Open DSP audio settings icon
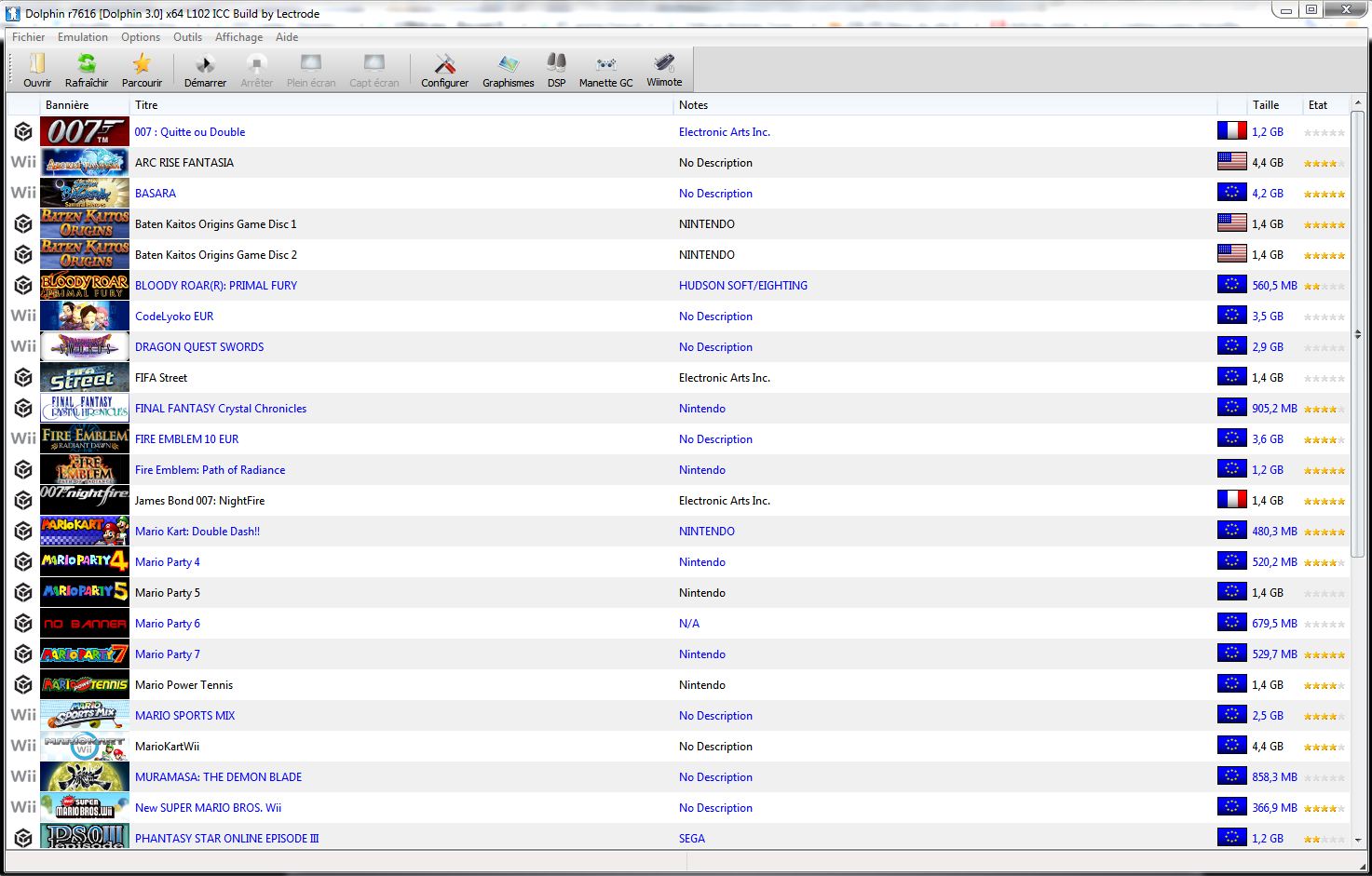 [x=556, y=63]
